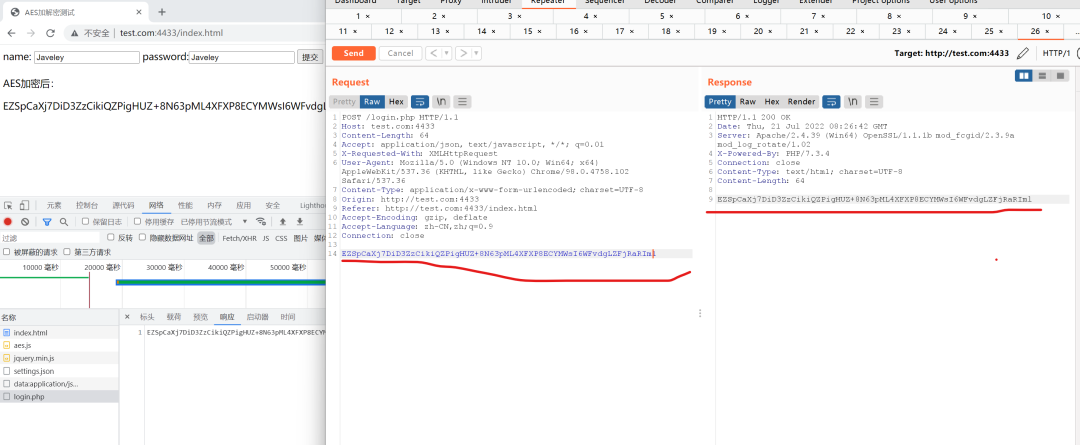
Task: Import a HAR file using the upload arrow
Action: (282, 222)
